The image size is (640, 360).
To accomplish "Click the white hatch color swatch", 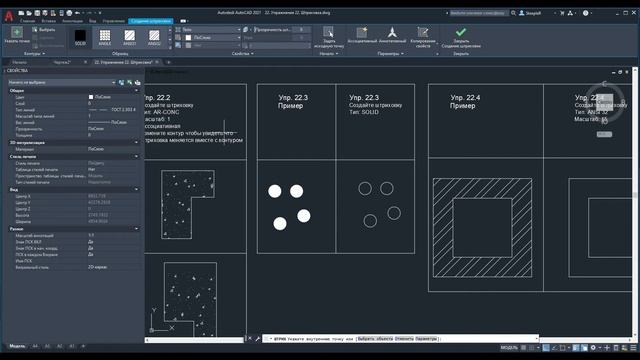I will [188, 38].
